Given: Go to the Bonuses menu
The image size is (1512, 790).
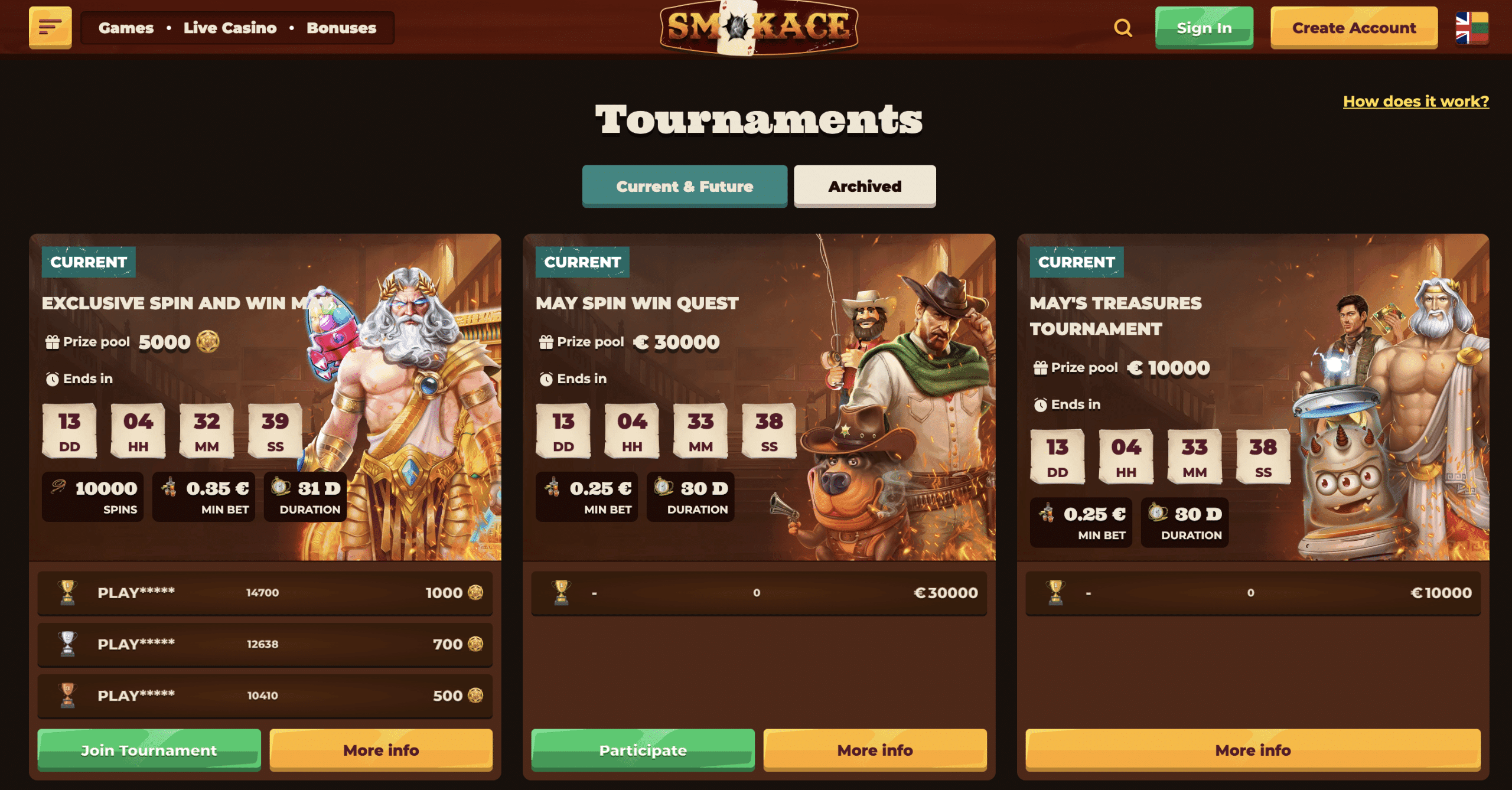Looking at the screenshot, I should [341, 28].
